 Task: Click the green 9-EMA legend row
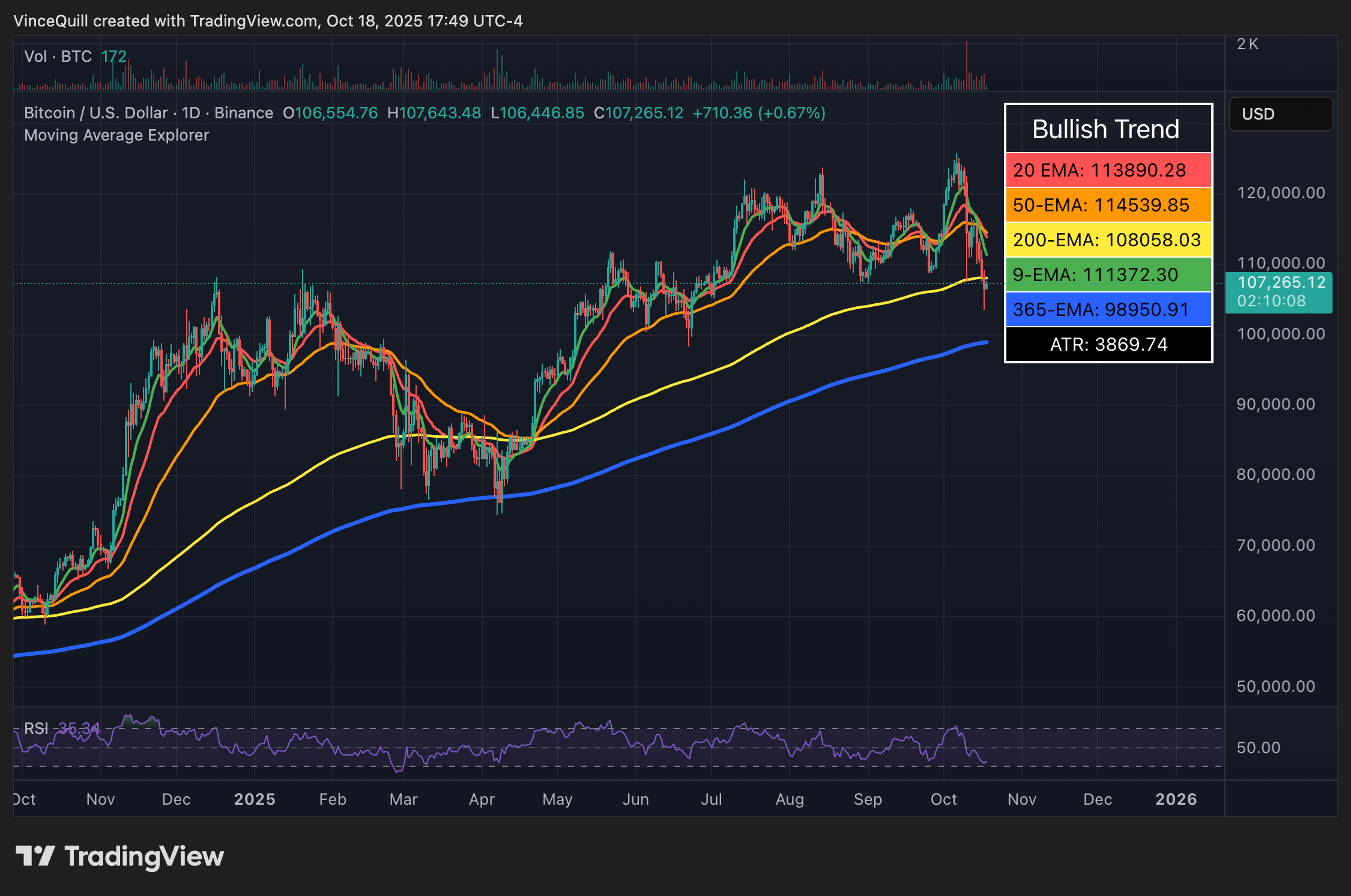point(1108,274)
